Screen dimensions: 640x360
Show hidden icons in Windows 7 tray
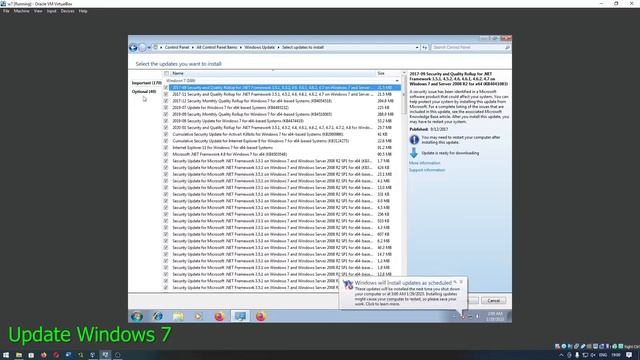click(454, 316)
